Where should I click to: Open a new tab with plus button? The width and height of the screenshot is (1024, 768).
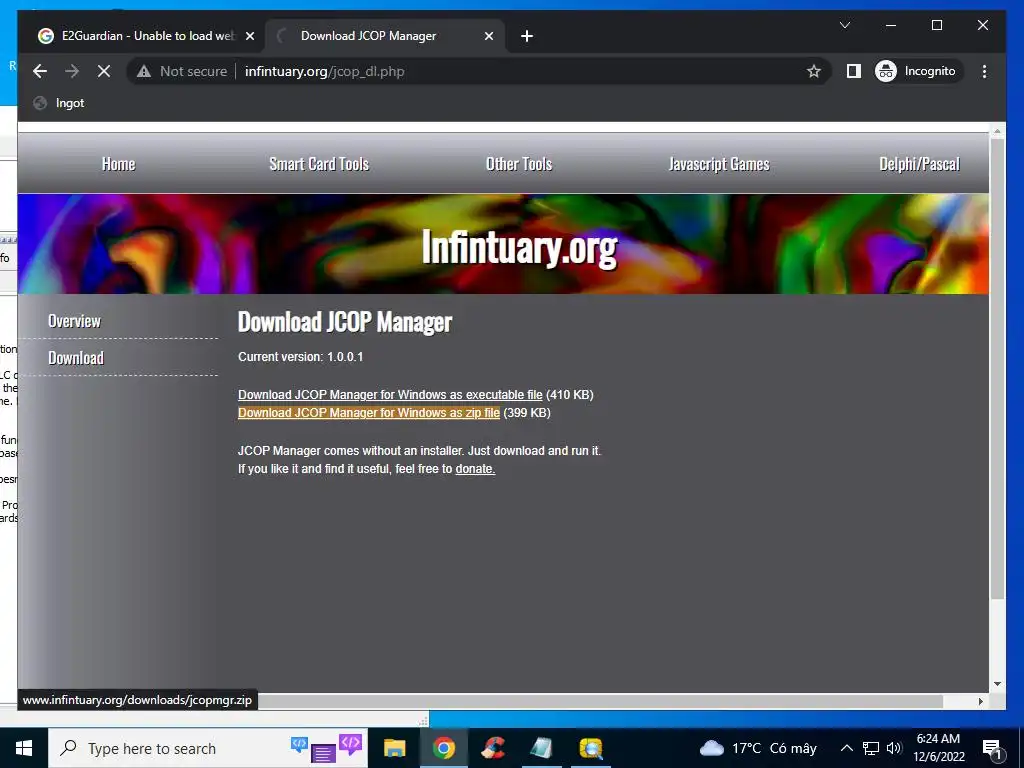pyautogui.click(x=527, y=36)
